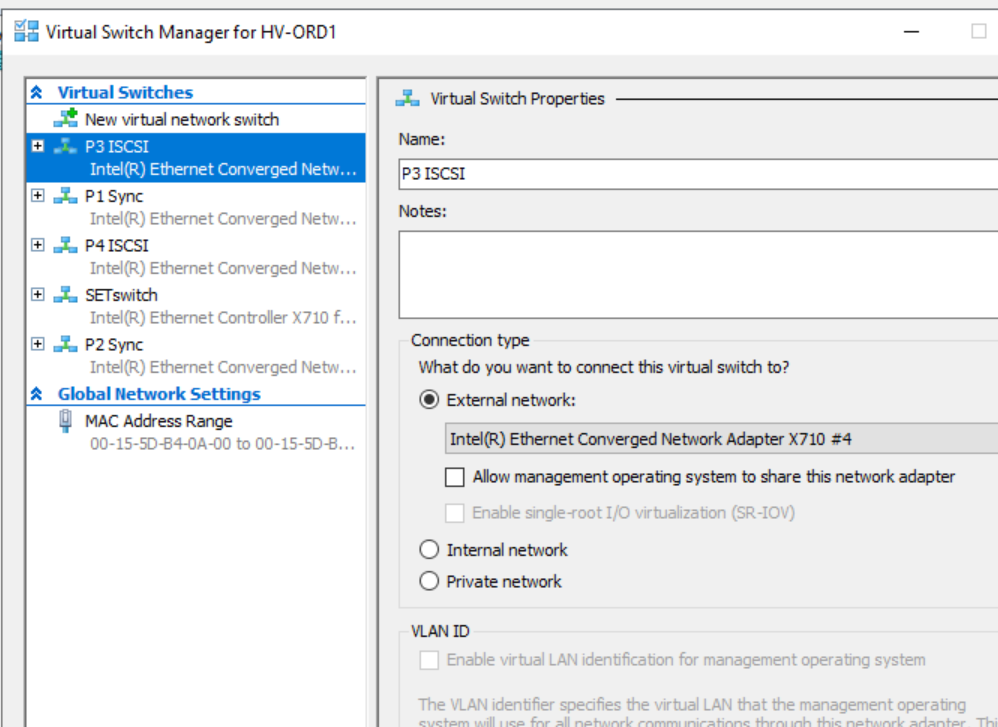Click the Virtual Switch Manager title icon
The image size is (998, 727).
pyautogui.click(x=26, y=31)
